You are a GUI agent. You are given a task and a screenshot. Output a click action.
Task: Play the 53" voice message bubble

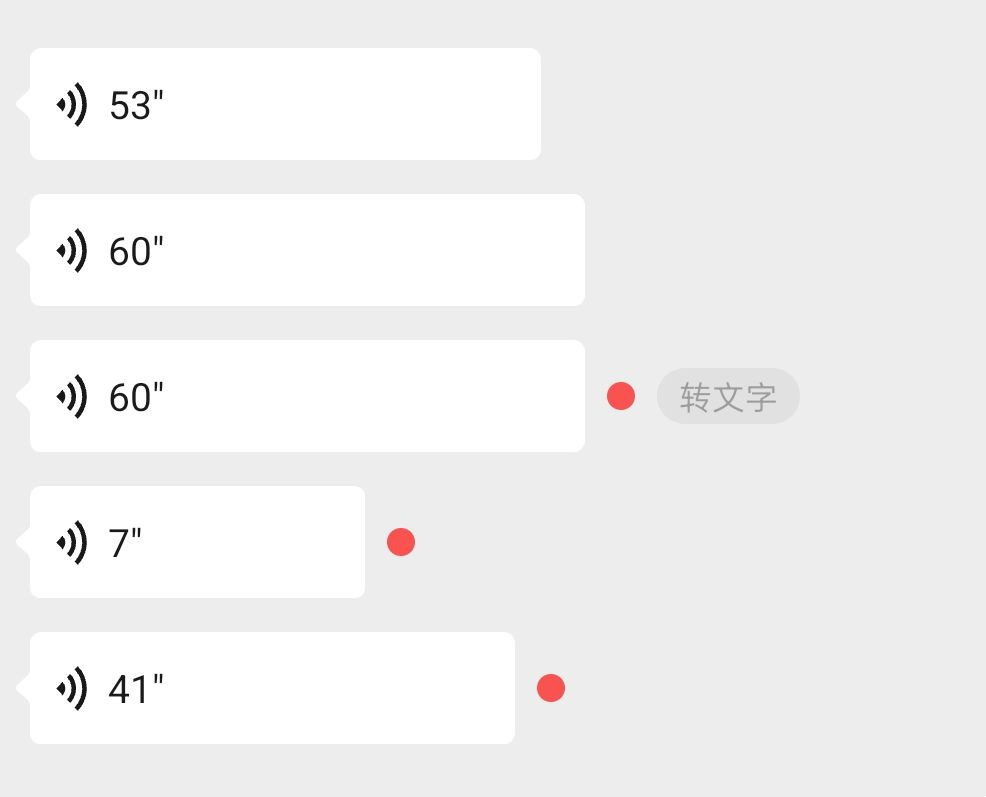pyautogui.click(x=285, y=104)
